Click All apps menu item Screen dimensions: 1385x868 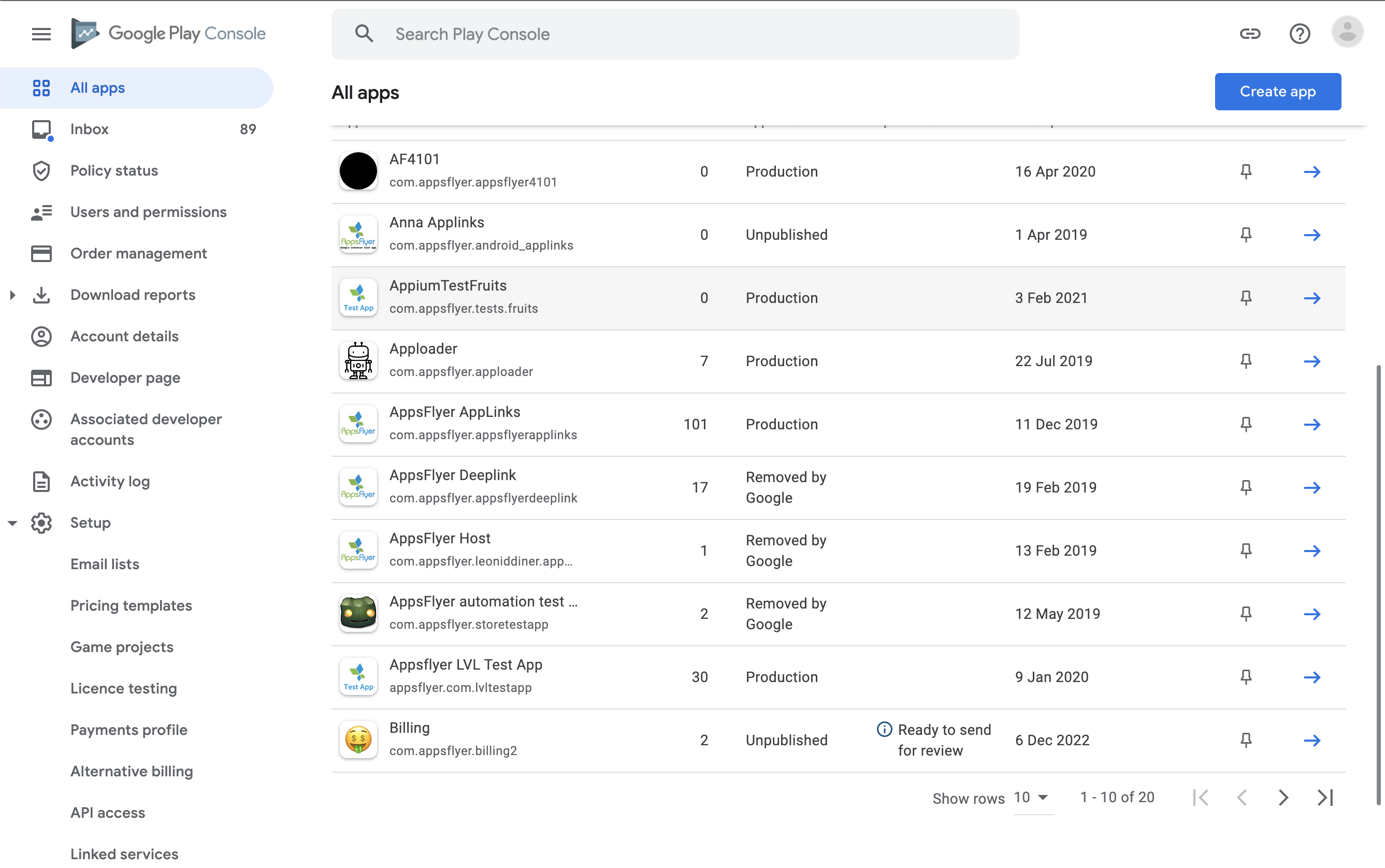pyautogui.click(x=97, y=87)
